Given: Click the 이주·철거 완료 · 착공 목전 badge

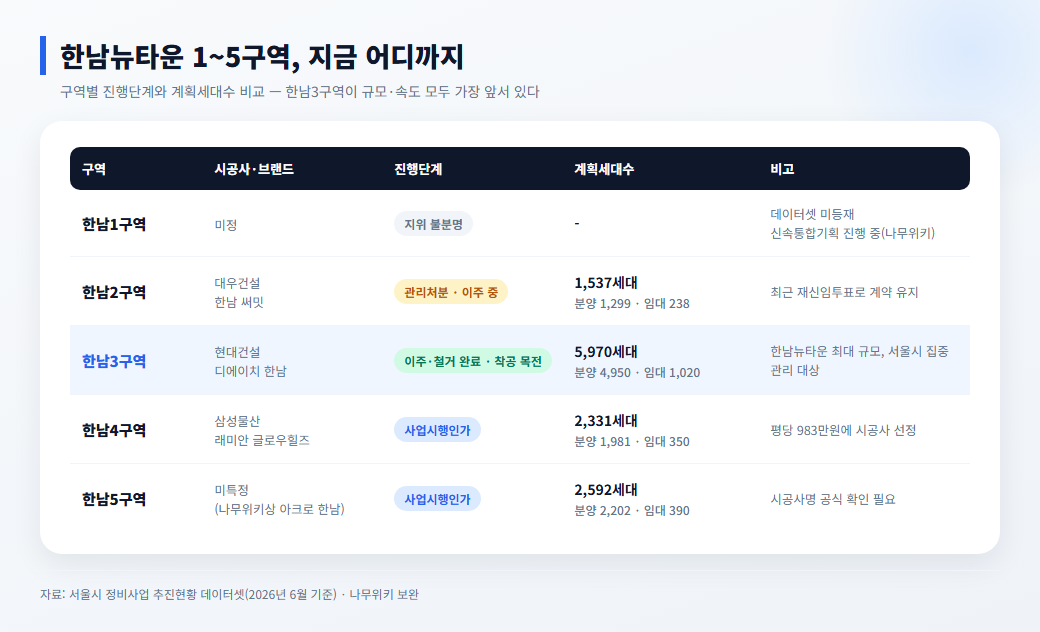Looking at the screenshot, I should (473, 361).
